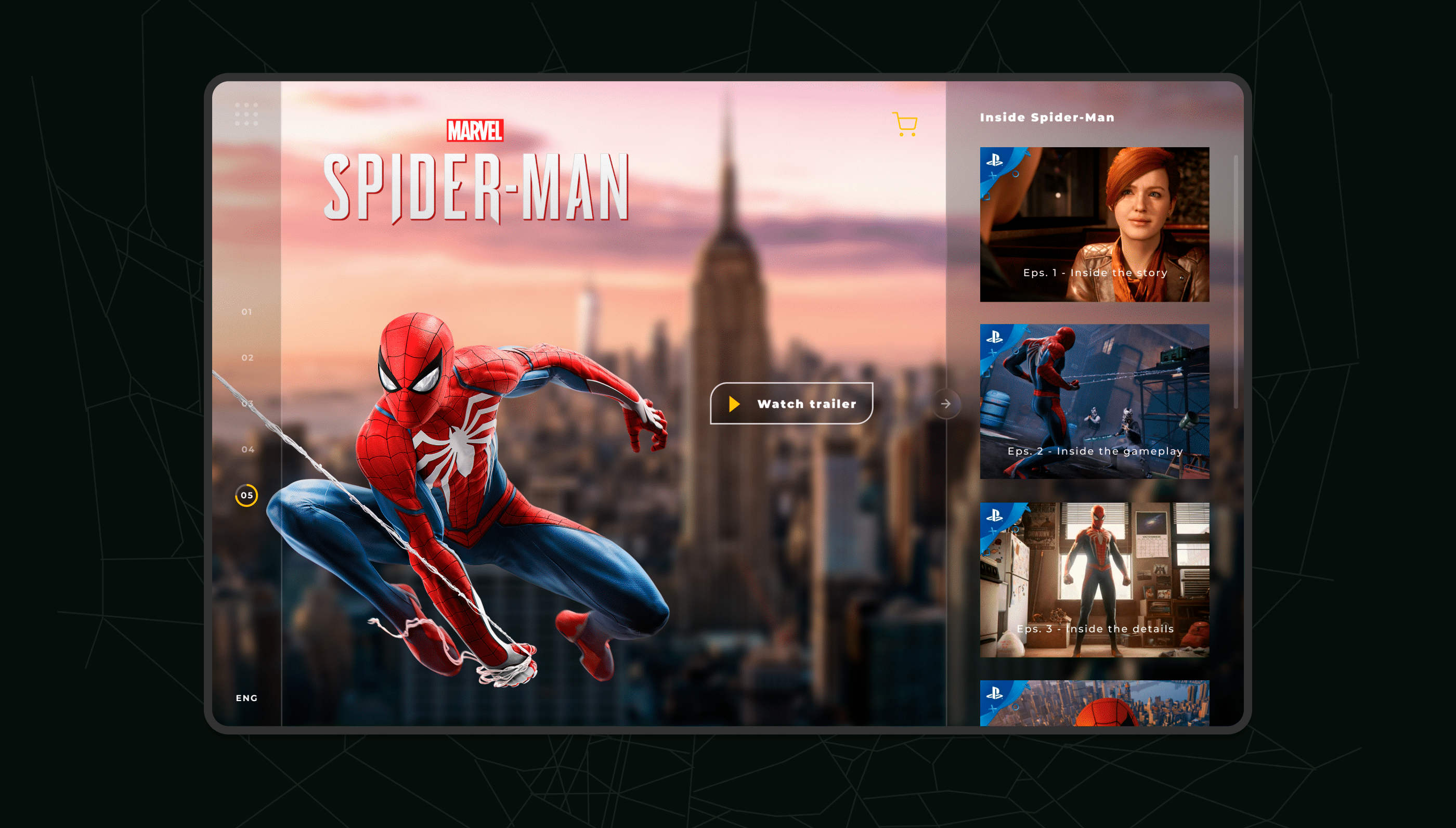
Task: Click the PlayStation logo on bottom thumbnail
Action: coord(994,693)
